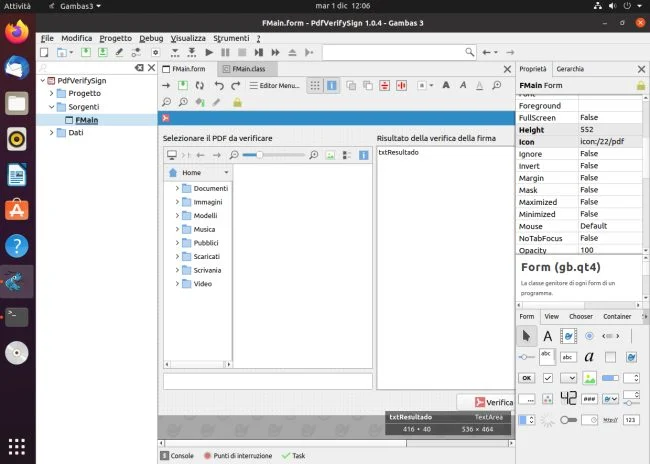This screenshot has width=650, height=464.
Task: Click the italic A icon in form toolbar
Action: tap(463, 85)
